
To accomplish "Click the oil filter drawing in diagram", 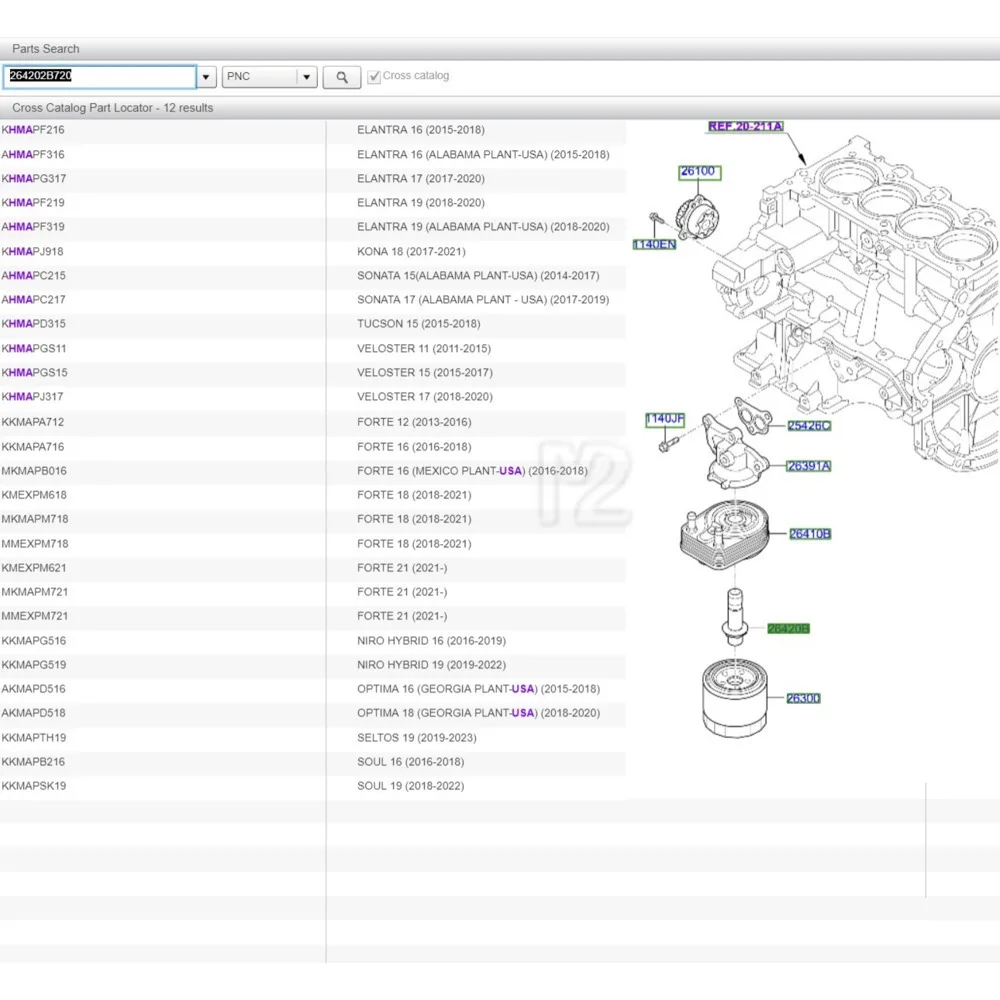I will 735,698.
